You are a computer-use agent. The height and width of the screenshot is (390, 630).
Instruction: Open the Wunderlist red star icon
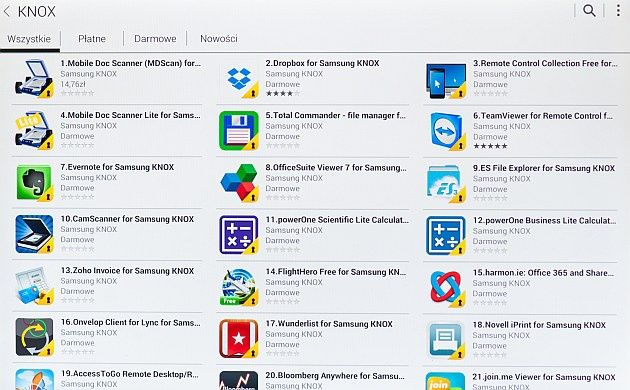(239, 339)
